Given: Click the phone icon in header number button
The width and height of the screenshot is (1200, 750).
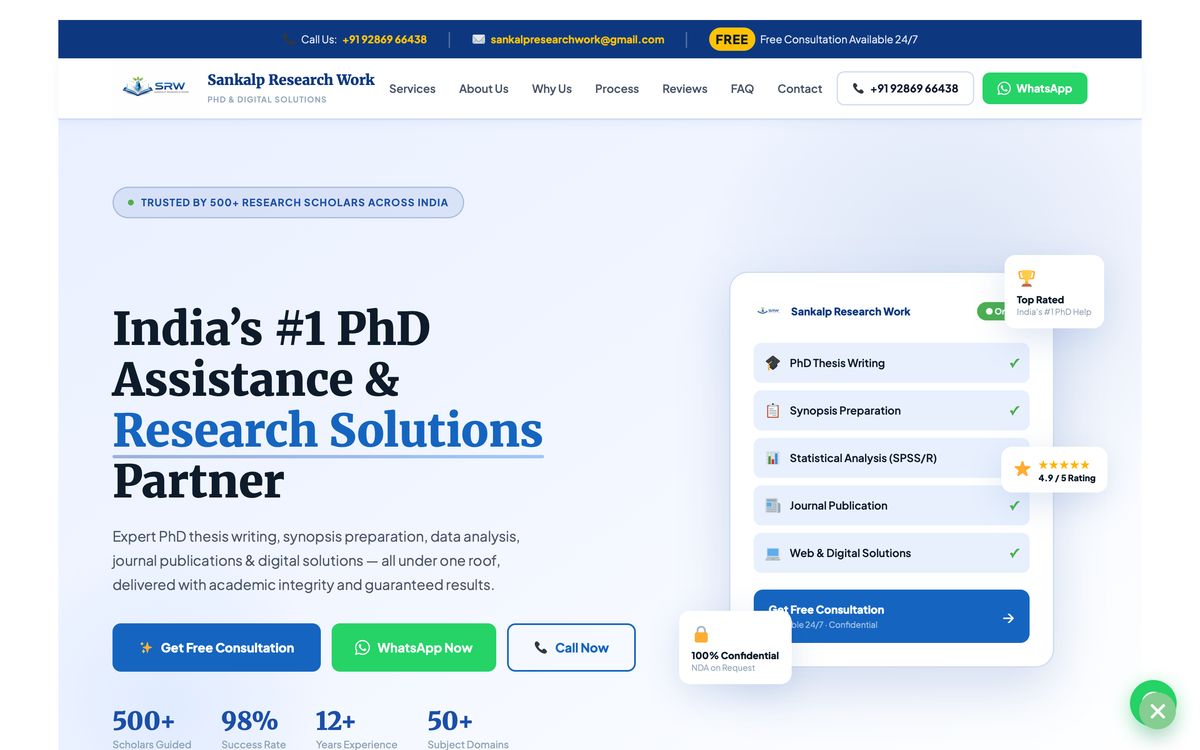Looking at the screenshot, I should [858, 88].
